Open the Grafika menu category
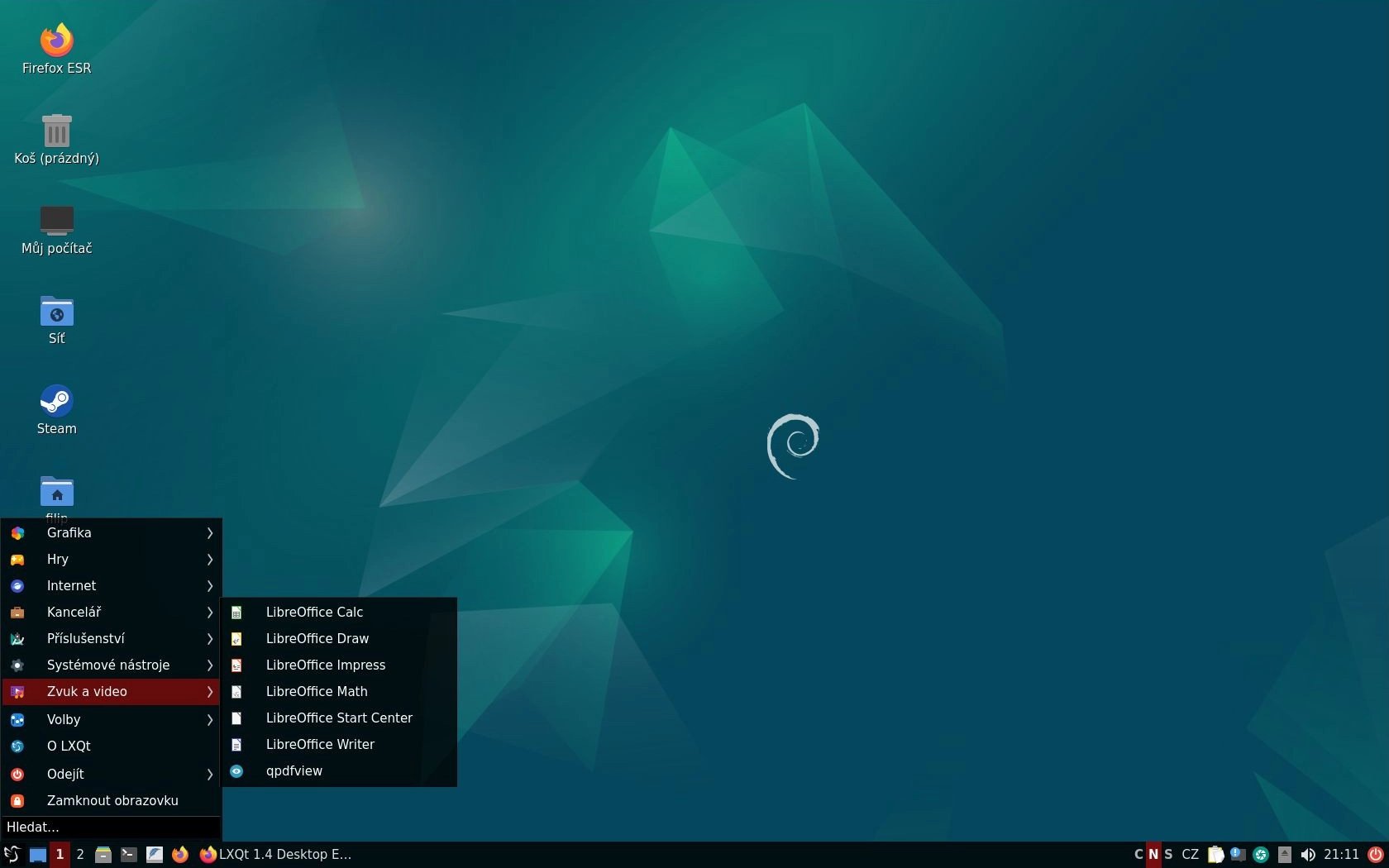This screenshot has width=1389, height=868. pyautogui.click(x=112, y=533)
